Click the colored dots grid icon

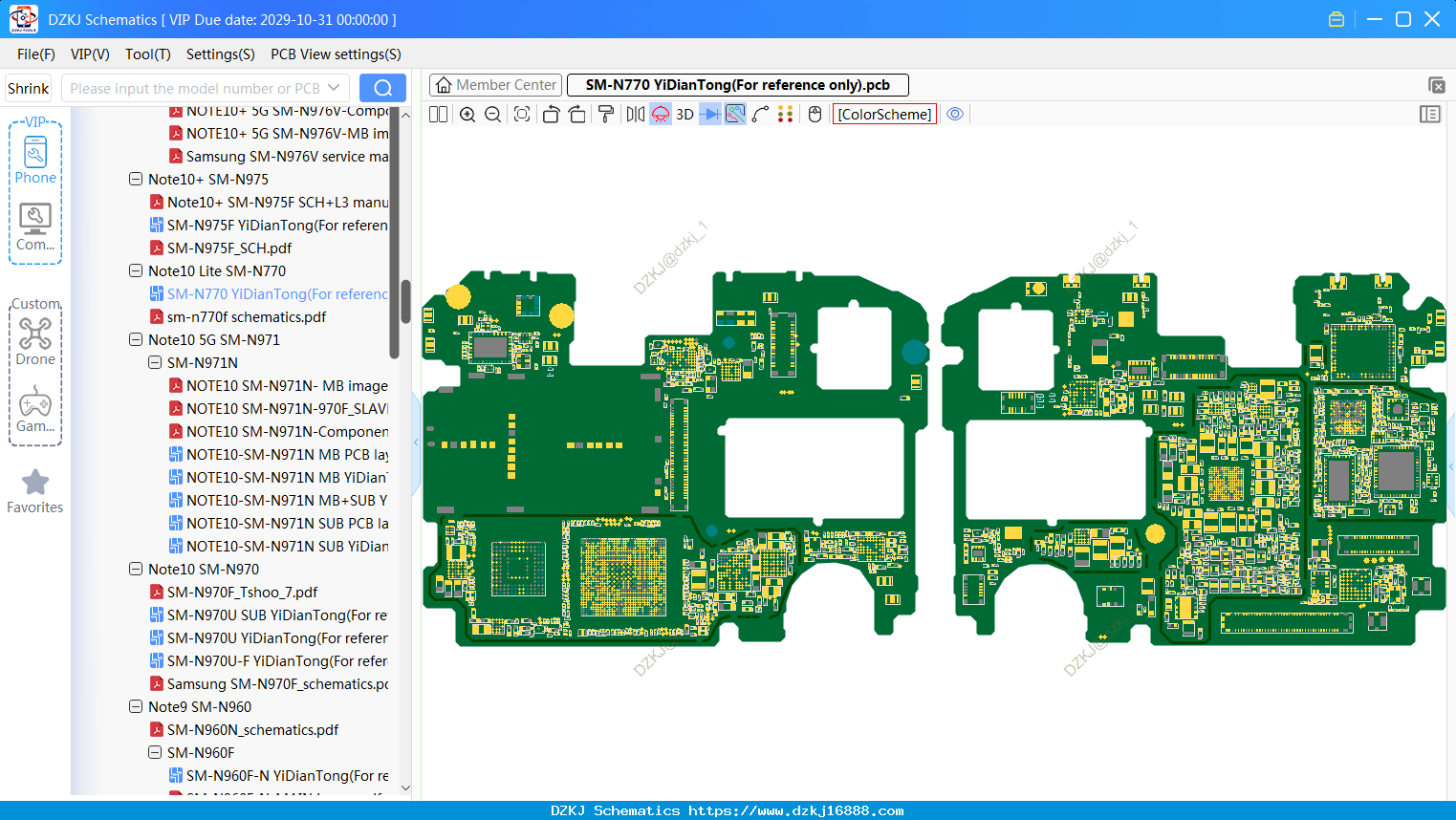point(785,114)
